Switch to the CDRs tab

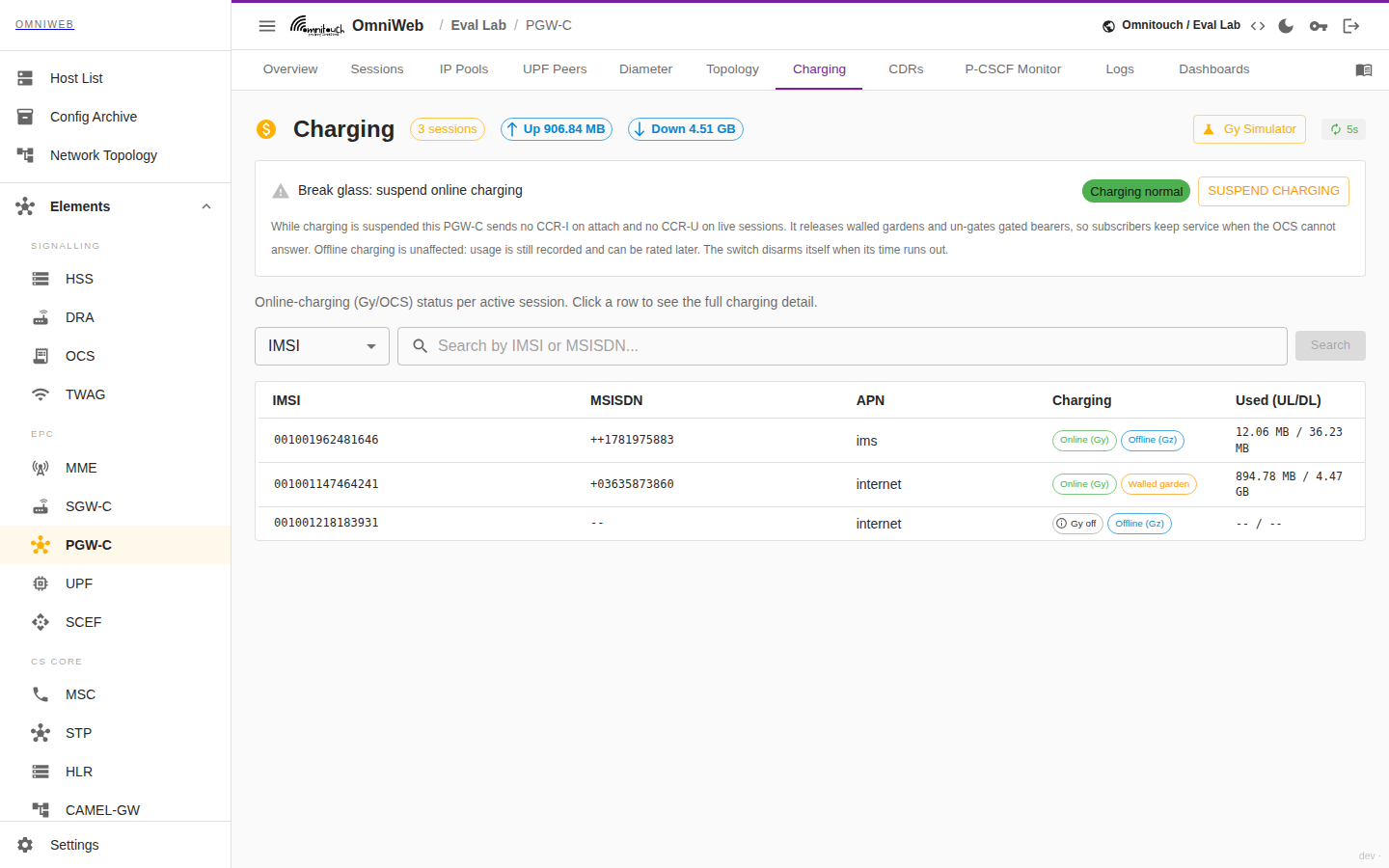pos(906,69)
